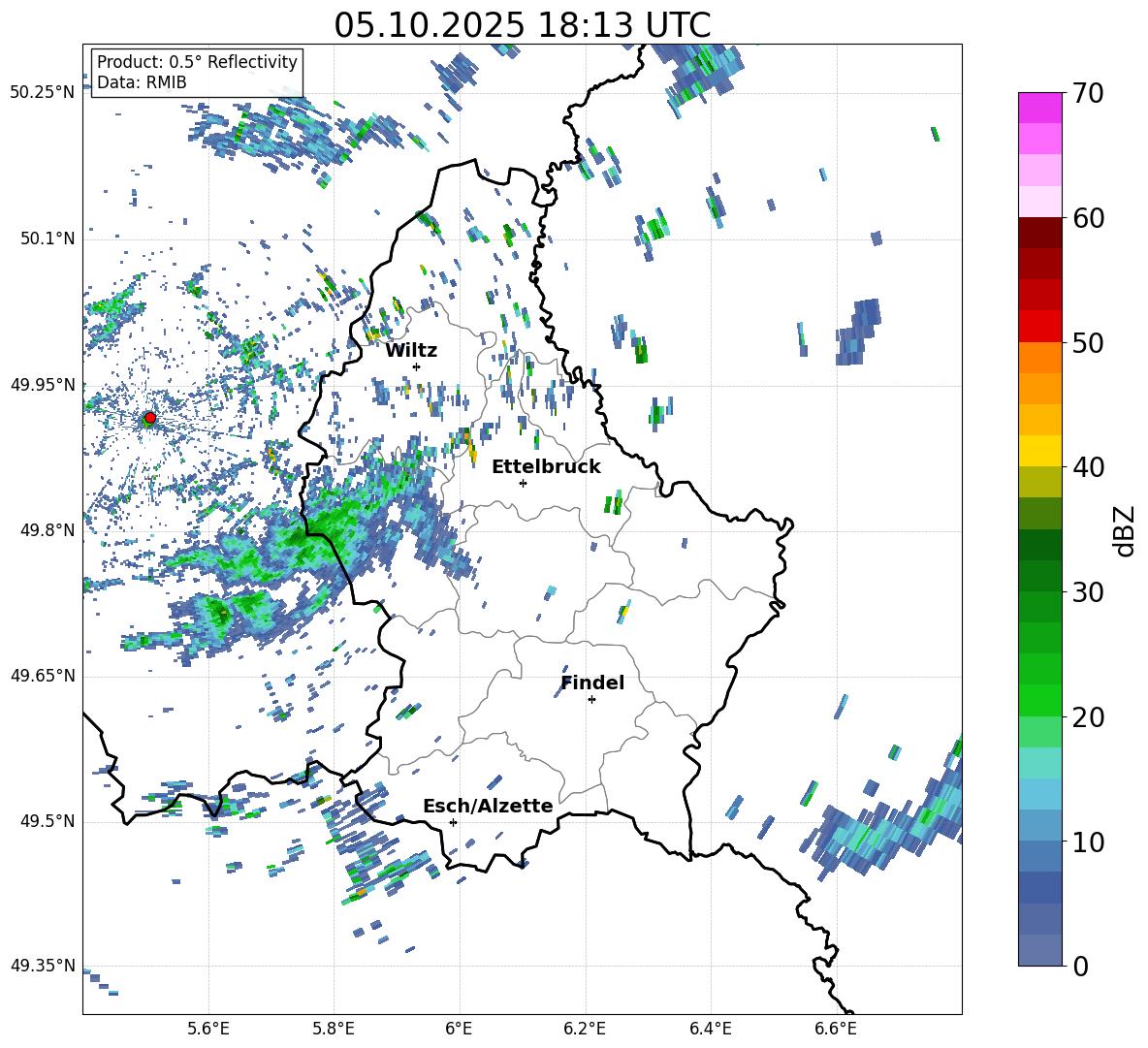Screen dimensions: 1148x1048
Task: Click the 50 dBZ colorbar tick label
Action: pos(1088,343)
